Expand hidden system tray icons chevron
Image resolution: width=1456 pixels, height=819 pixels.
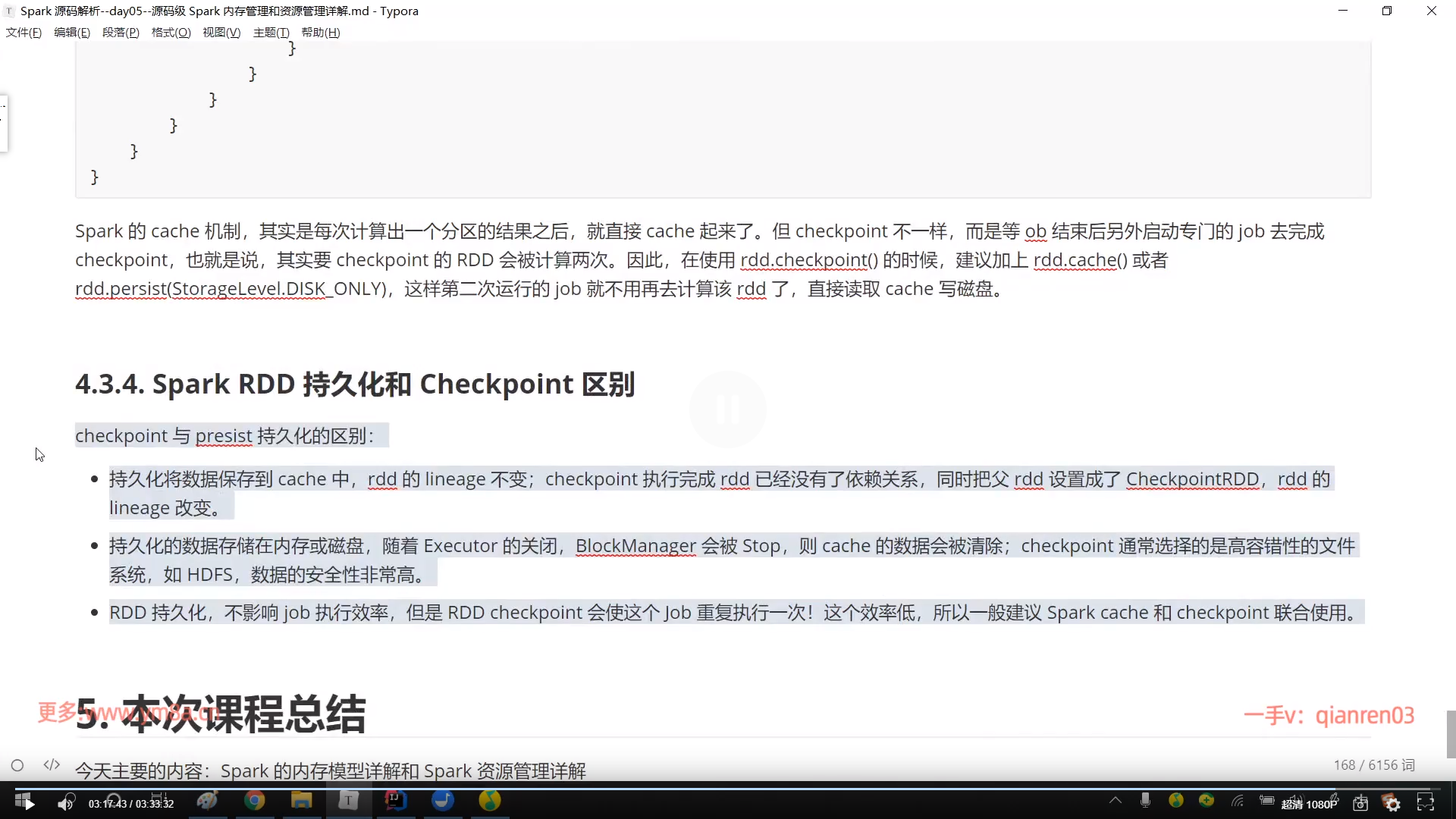(x=1116, y=800)
